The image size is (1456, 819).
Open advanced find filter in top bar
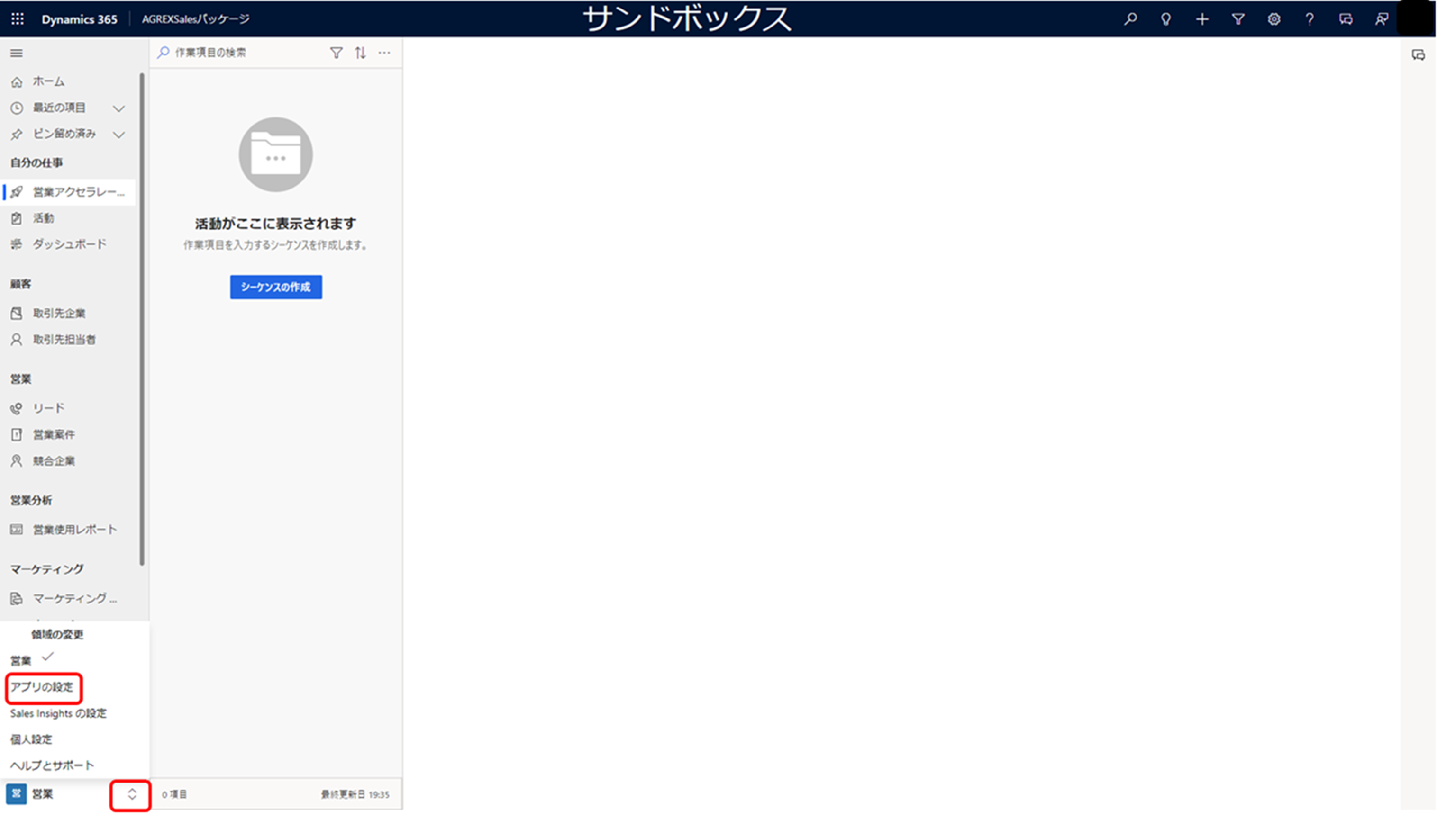coord(1238,19)
